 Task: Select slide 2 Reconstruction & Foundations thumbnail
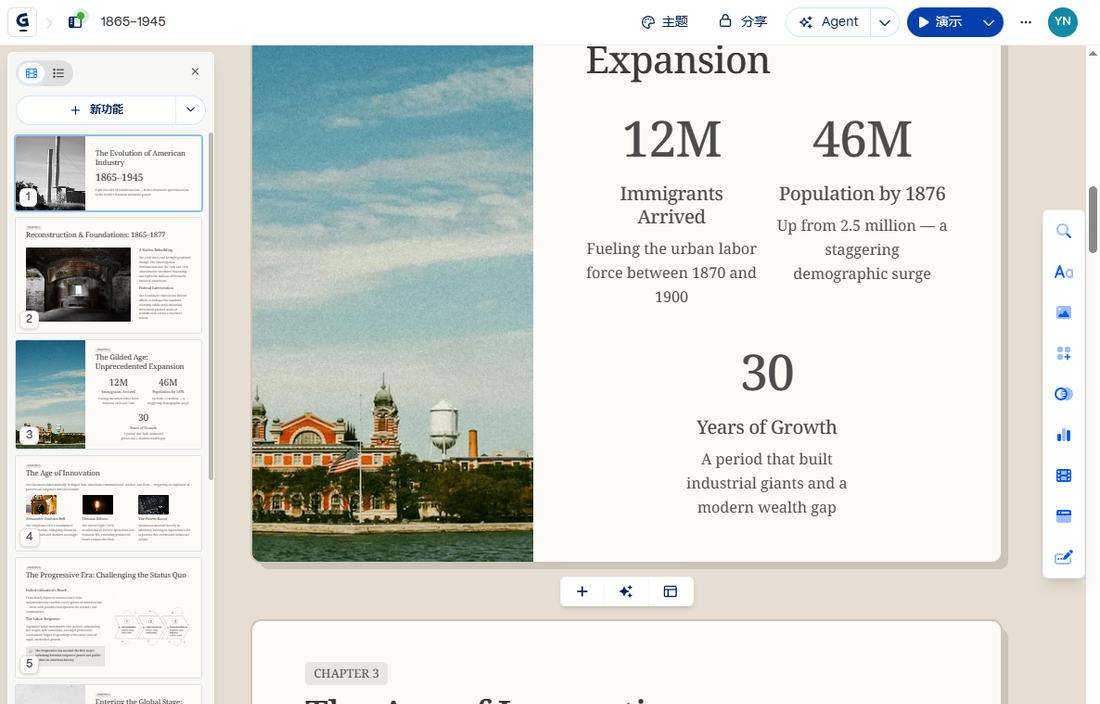point(109,275)
